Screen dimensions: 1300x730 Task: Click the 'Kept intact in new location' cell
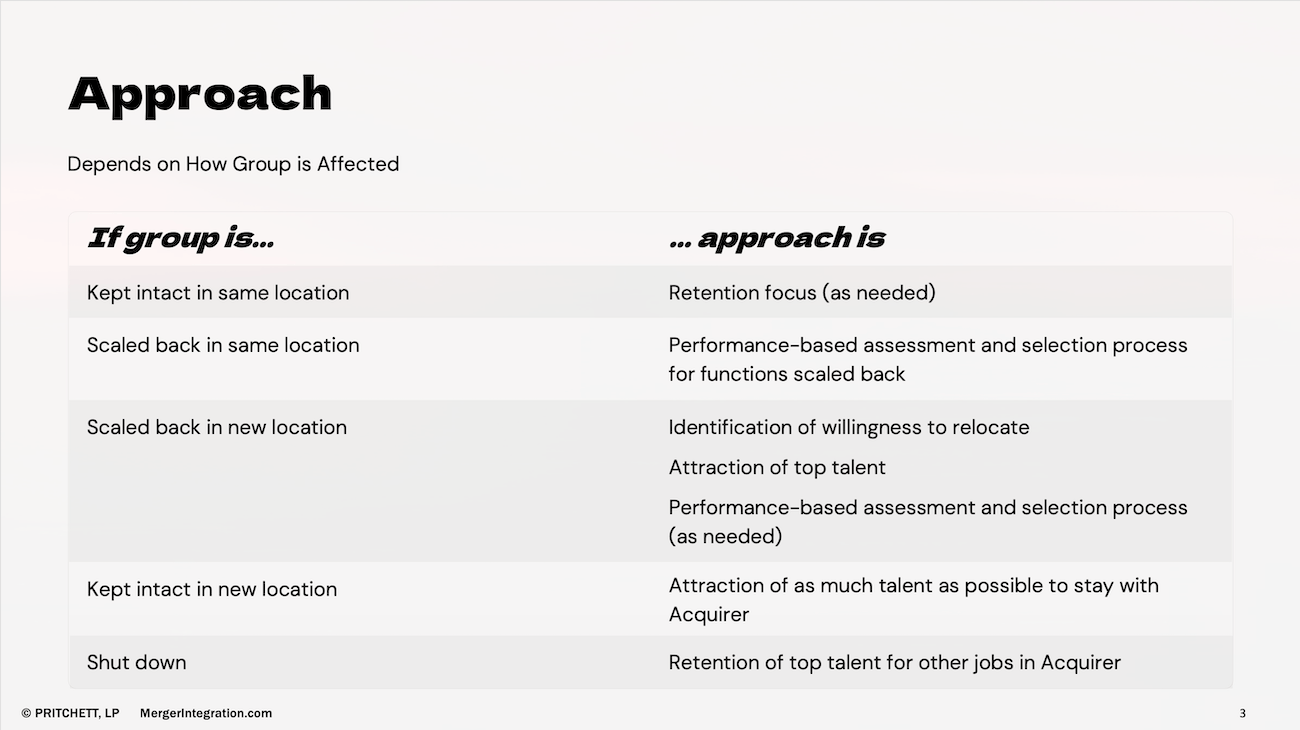pos(212,589)
